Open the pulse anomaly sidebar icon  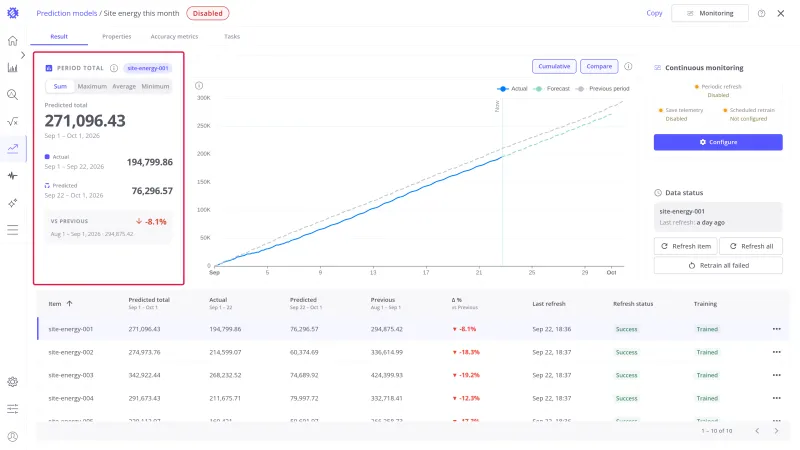pos(13,176)
